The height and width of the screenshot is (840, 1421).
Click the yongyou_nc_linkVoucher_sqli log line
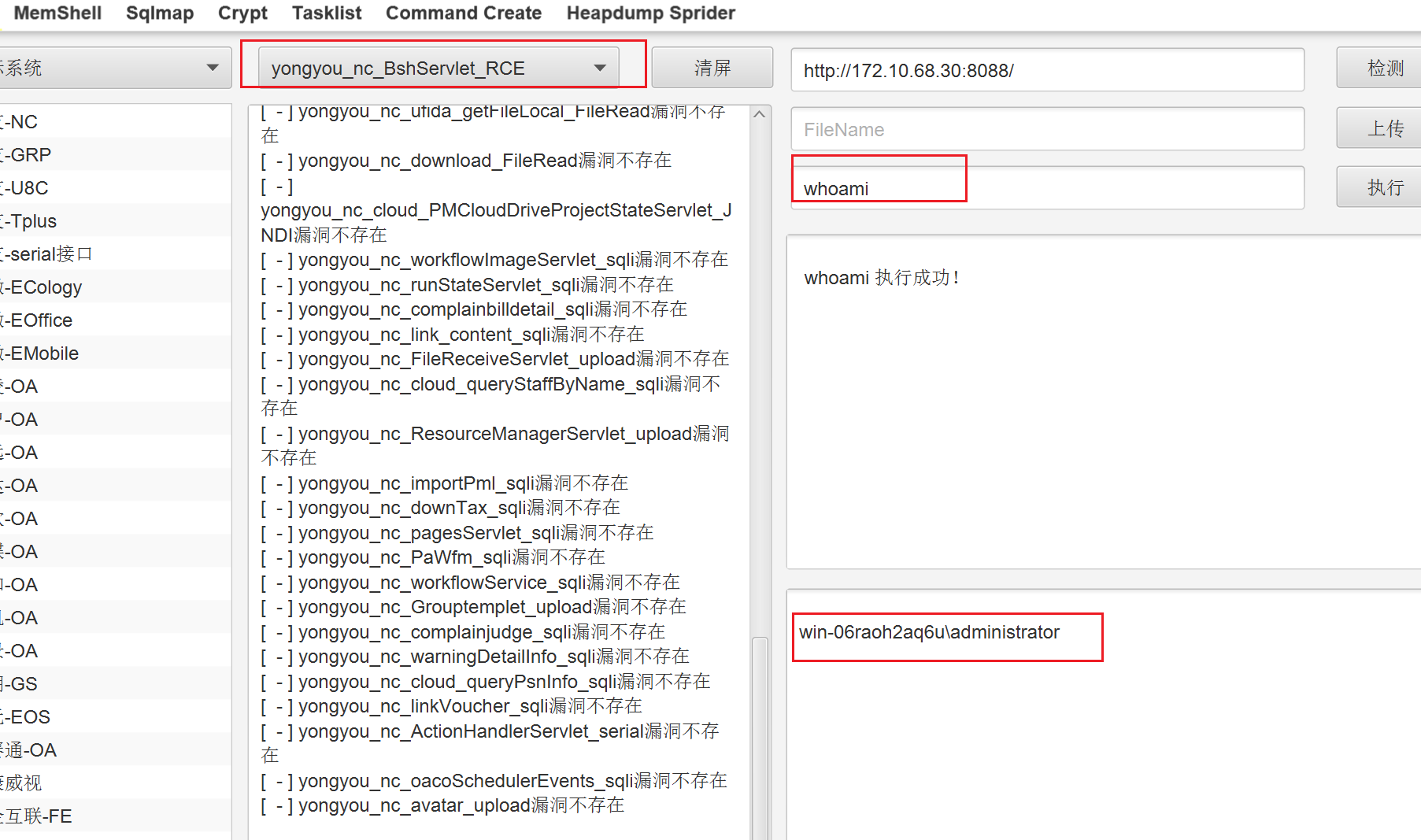tap(452, 706)
